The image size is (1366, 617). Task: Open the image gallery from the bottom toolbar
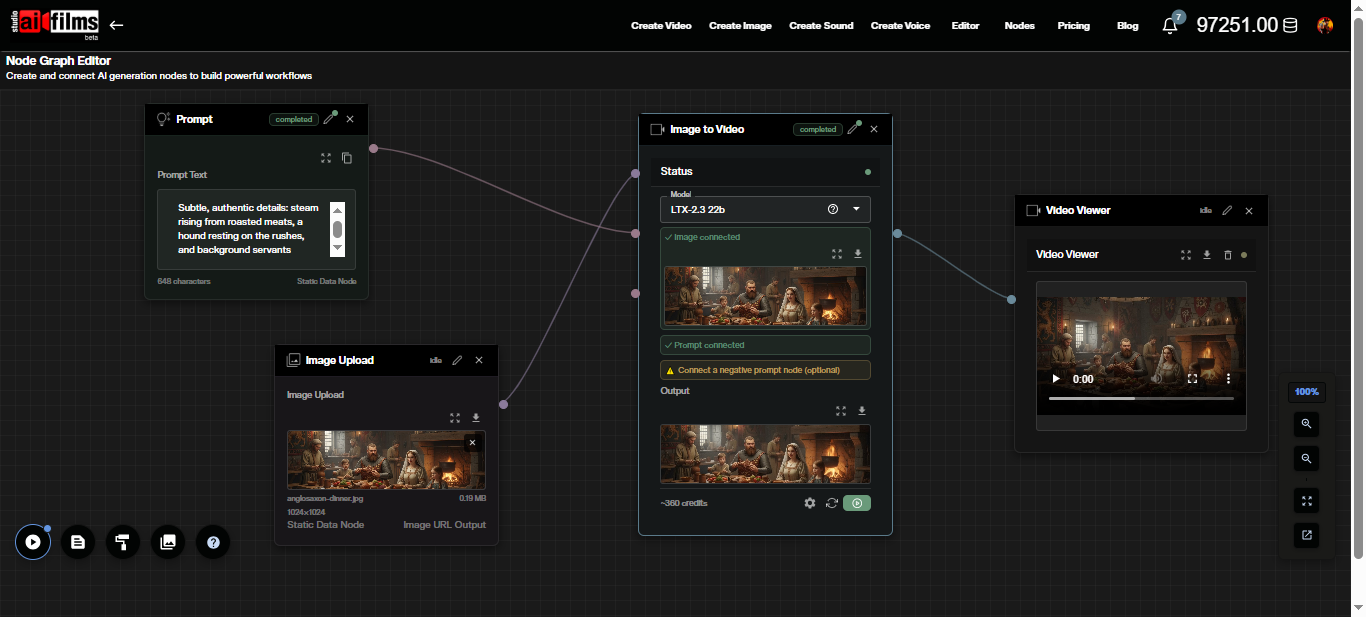pyautogui.click(x=167, y=542)
